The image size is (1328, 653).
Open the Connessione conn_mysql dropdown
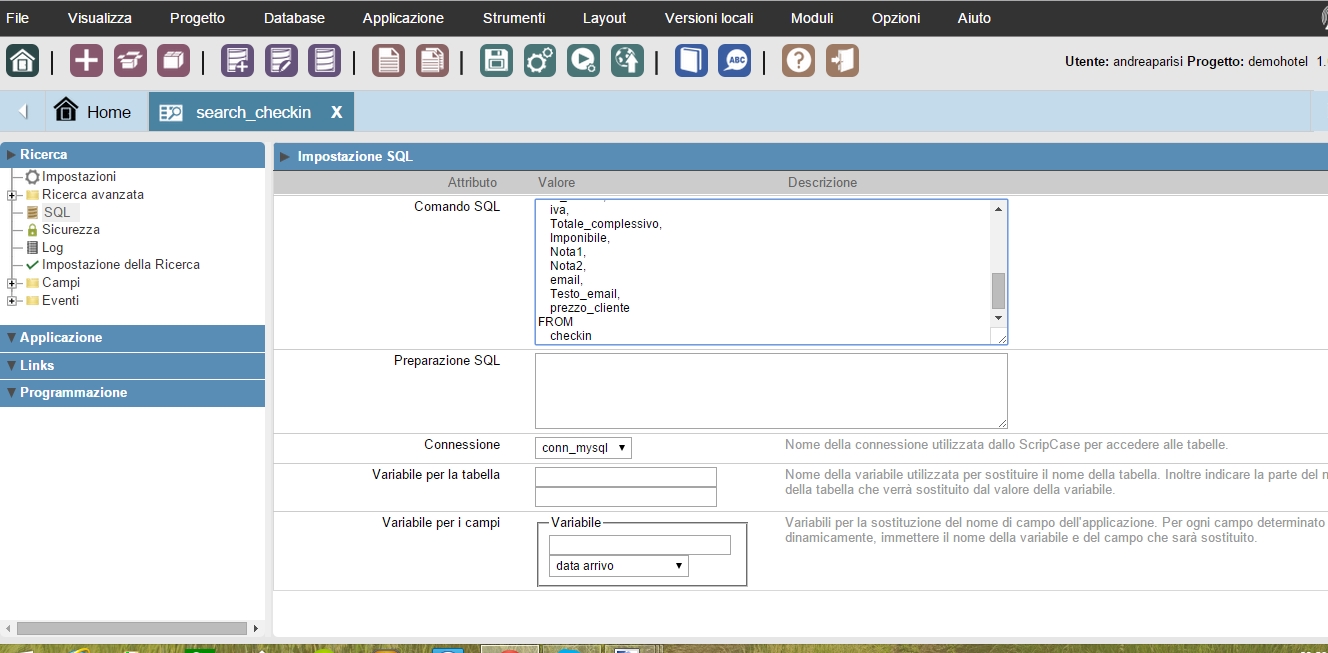click(x=584, y=448)
